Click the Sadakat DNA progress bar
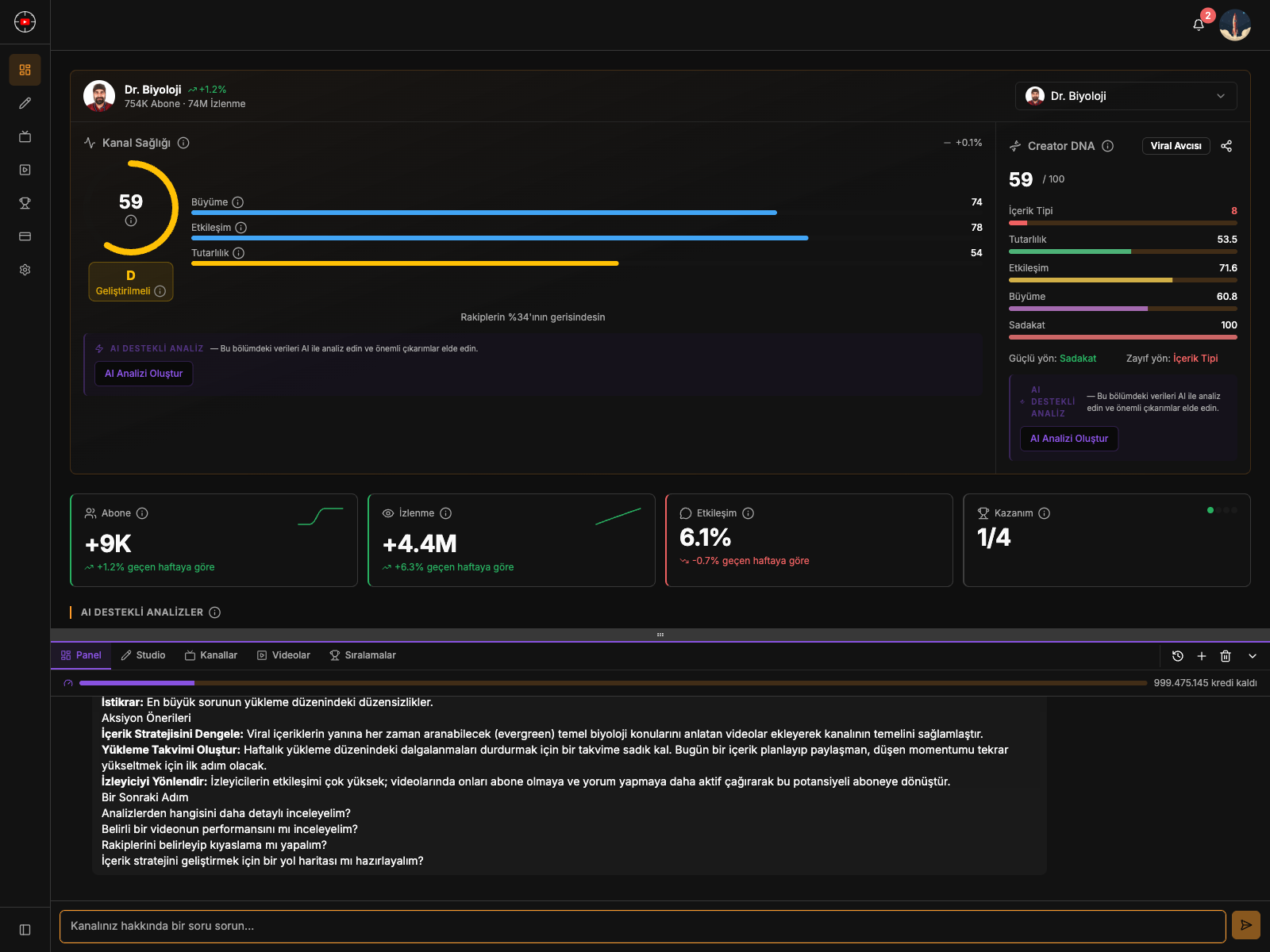Viewport: 1270px width, 952px height. 1123,337
